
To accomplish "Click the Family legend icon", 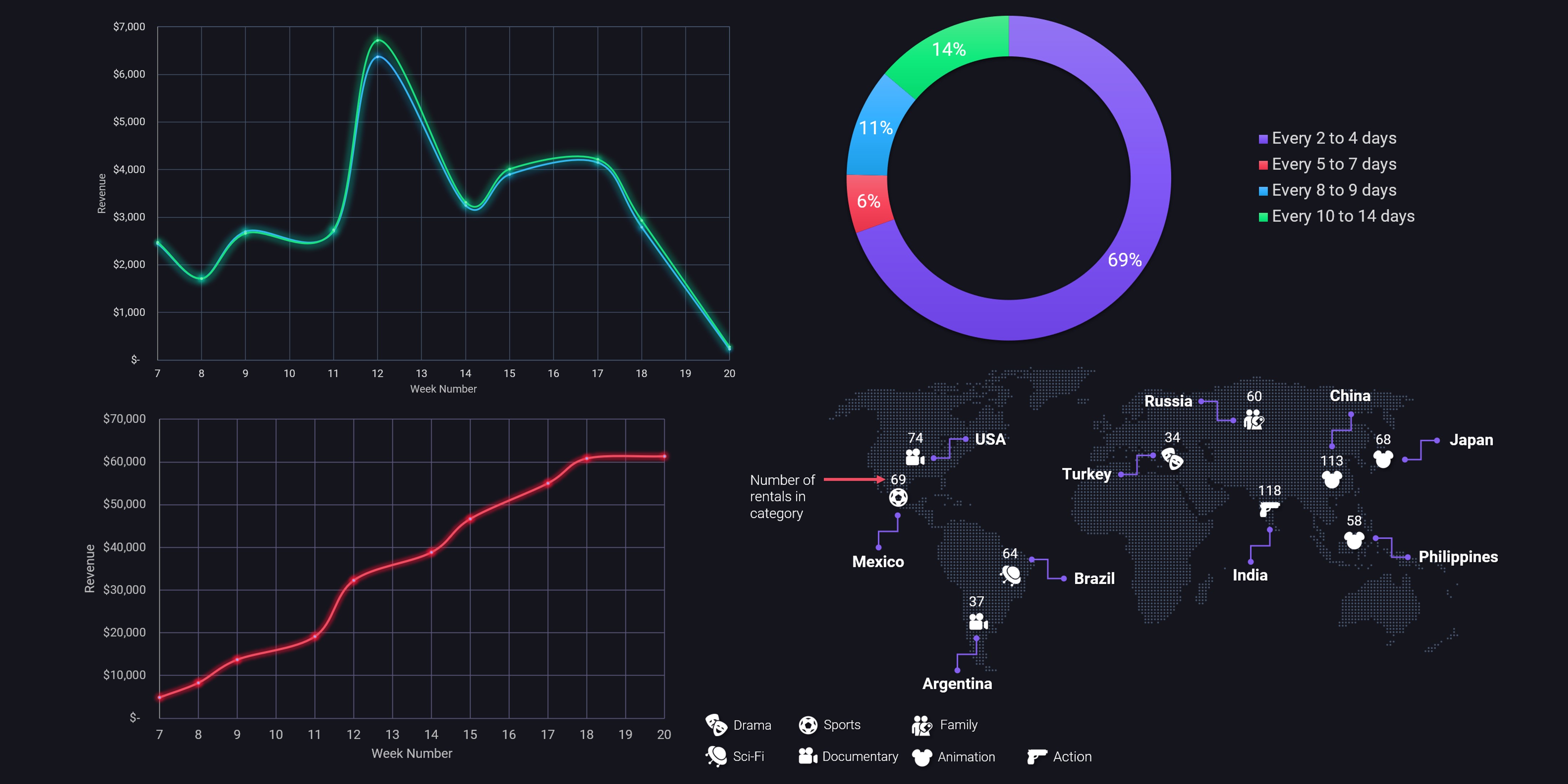I will click(x=922, y=725).
